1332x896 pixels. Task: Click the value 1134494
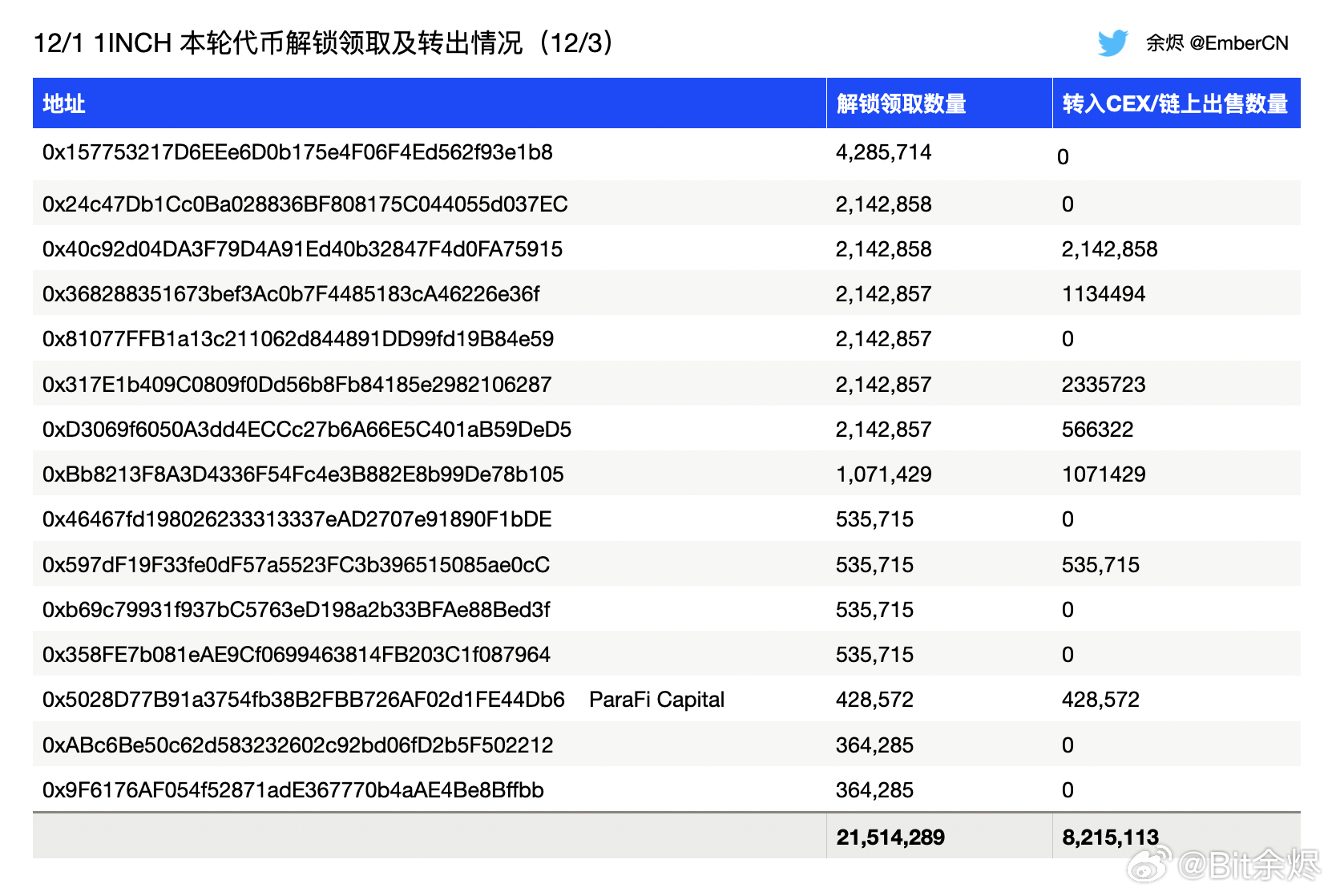(1104, 294)
